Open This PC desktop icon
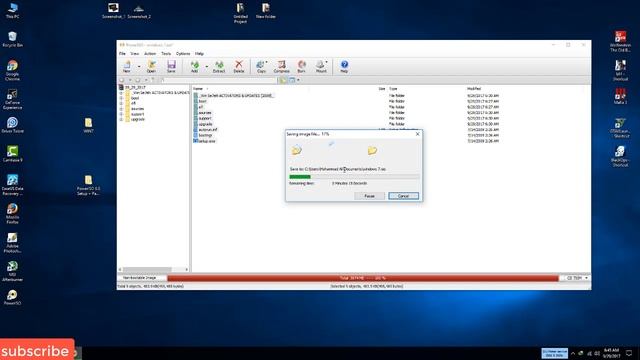Screen dimensions: 640x360 pos(12,11)
